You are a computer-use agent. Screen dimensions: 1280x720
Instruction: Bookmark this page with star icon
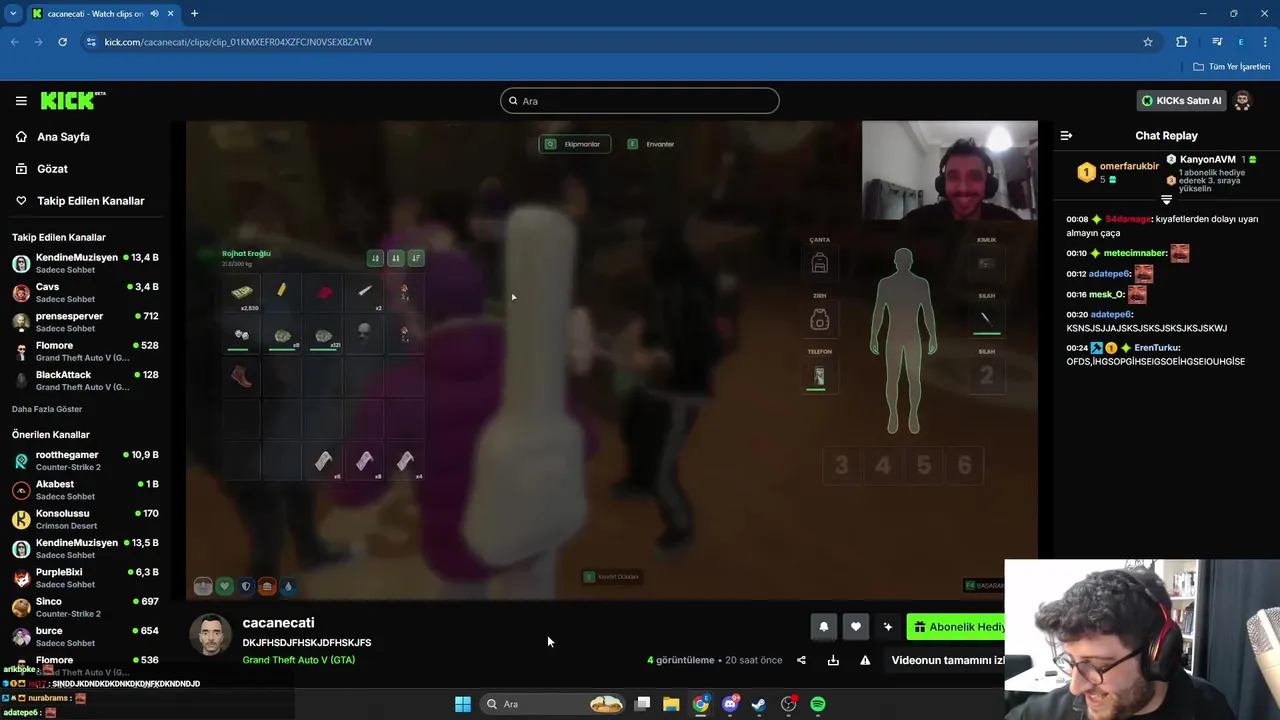[1148, 42]
